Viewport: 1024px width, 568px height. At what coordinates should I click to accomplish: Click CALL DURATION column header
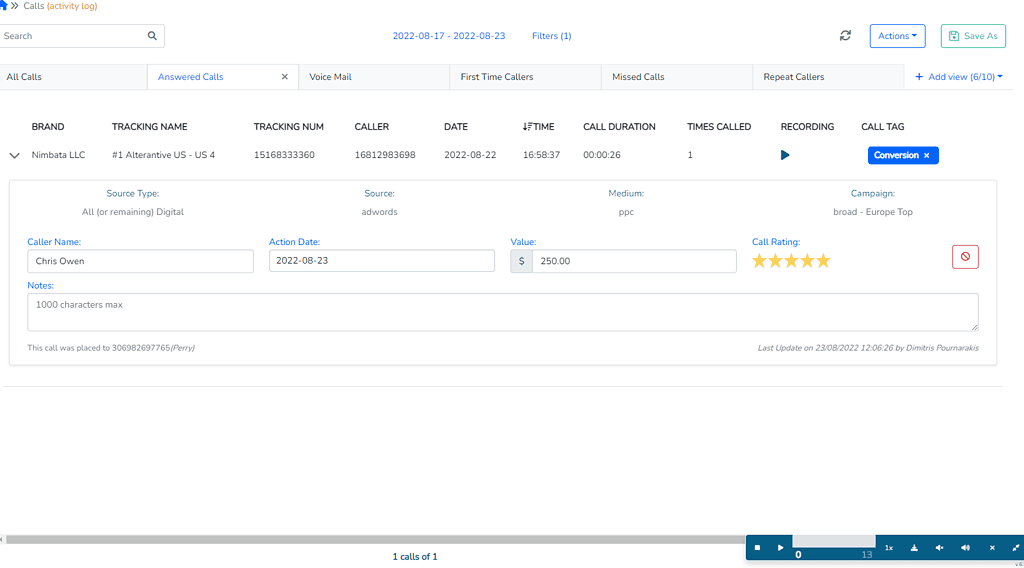pyautogui.click(x=619, y=127)
